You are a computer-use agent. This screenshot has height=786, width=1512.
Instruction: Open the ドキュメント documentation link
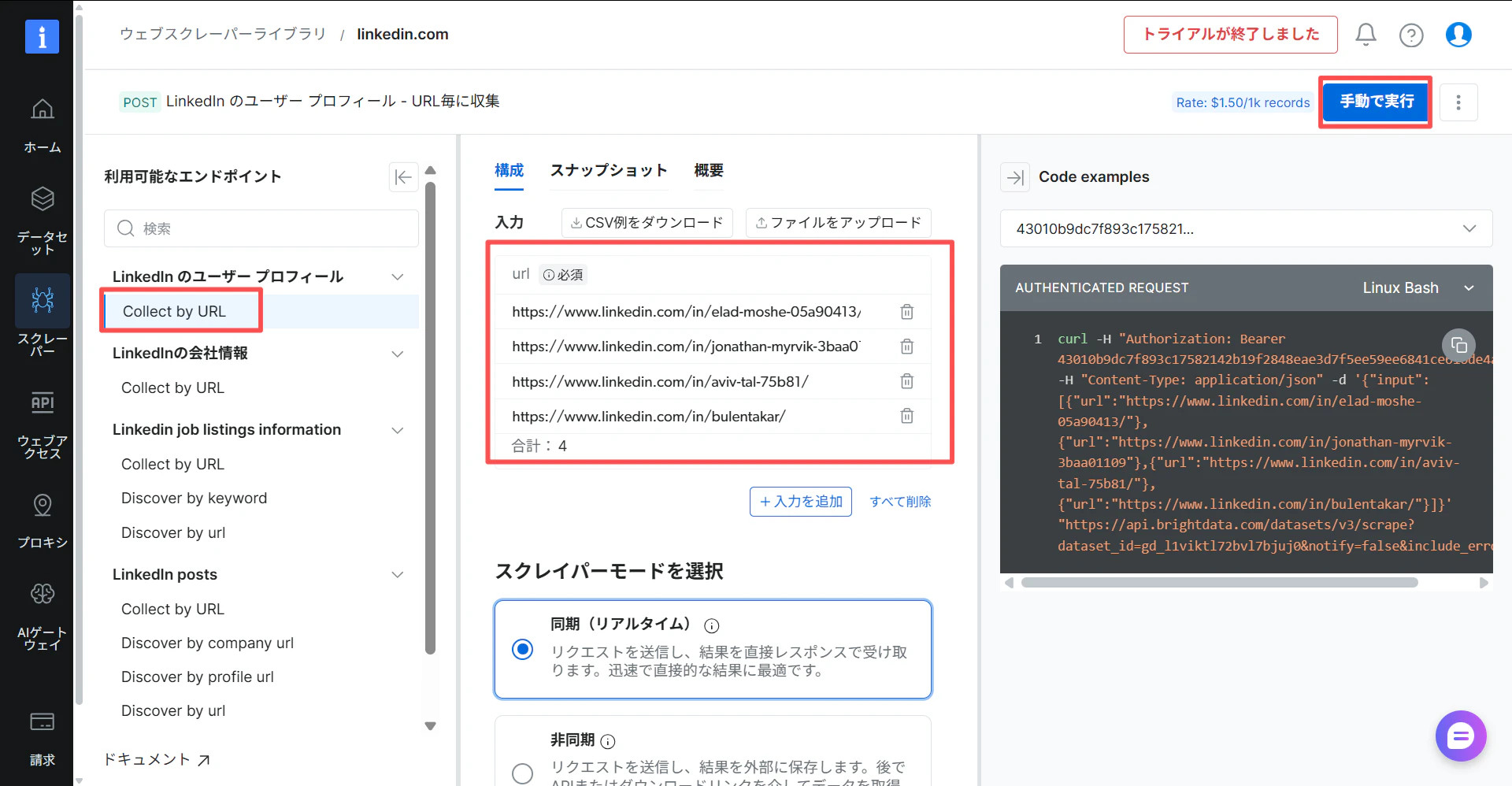coord(157,760)
